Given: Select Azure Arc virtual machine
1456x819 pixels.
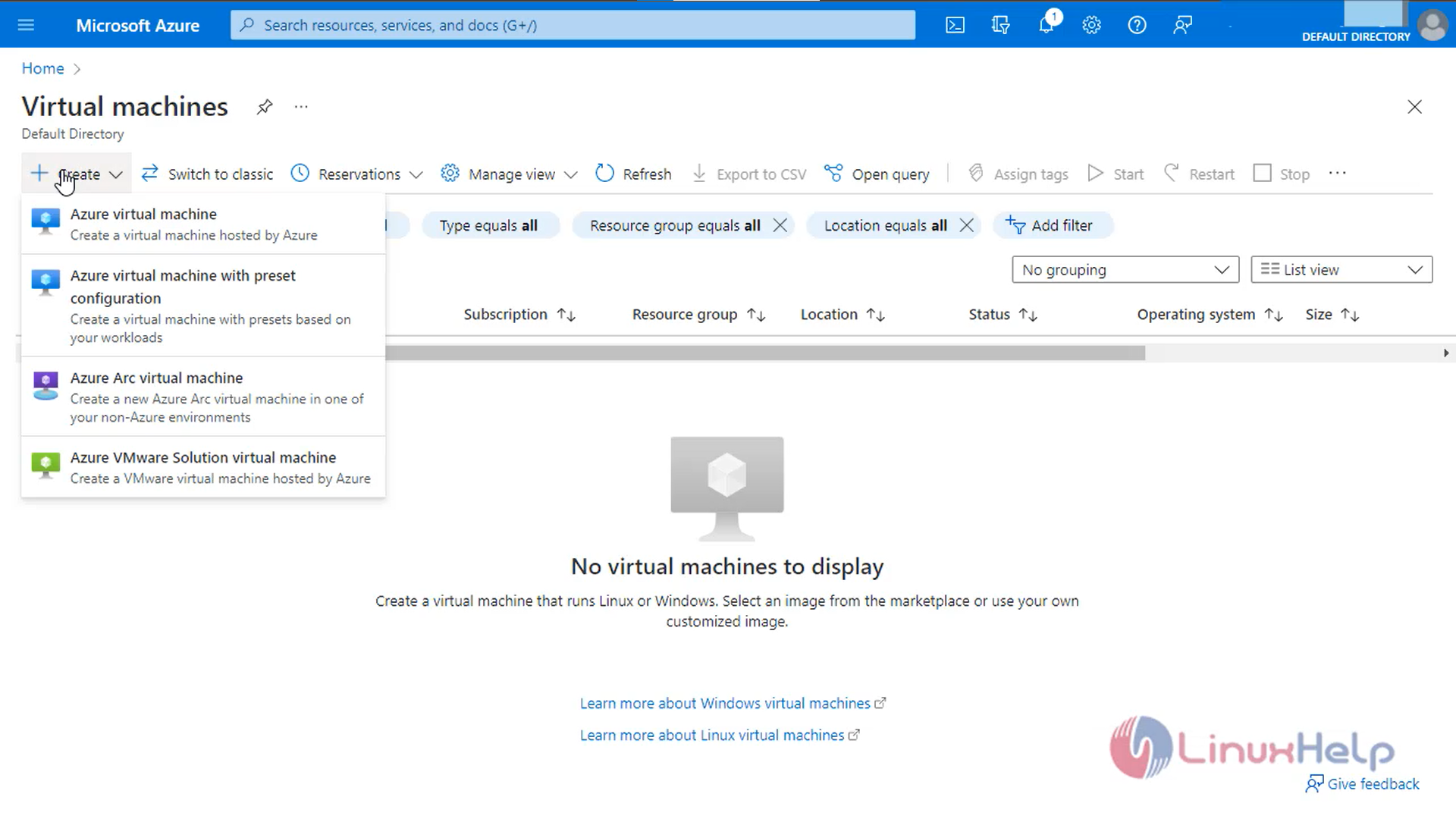Looking at the screenshot, I should [x=203, y=397].
